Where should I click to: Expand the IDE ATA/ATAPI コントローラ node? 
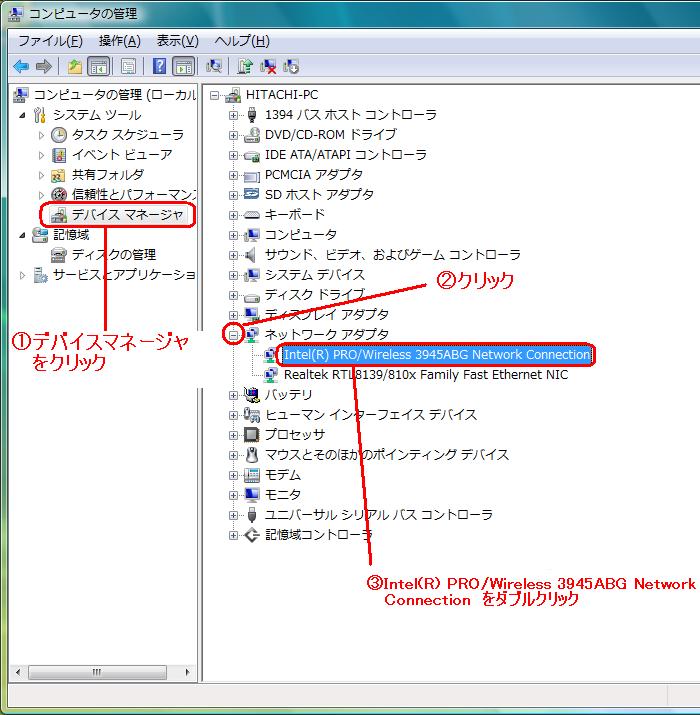(233, 155)
